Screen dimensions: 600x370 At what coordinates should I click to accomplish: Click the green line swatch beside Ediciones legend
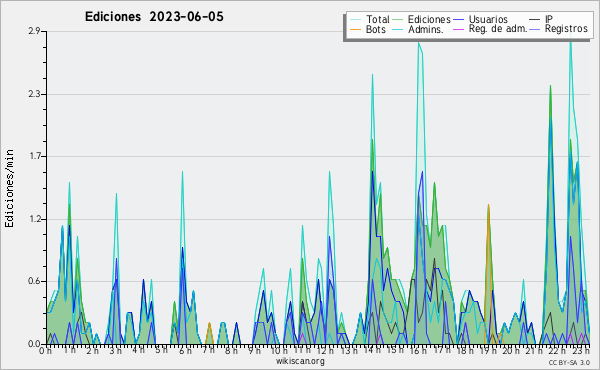coord(398,20)
